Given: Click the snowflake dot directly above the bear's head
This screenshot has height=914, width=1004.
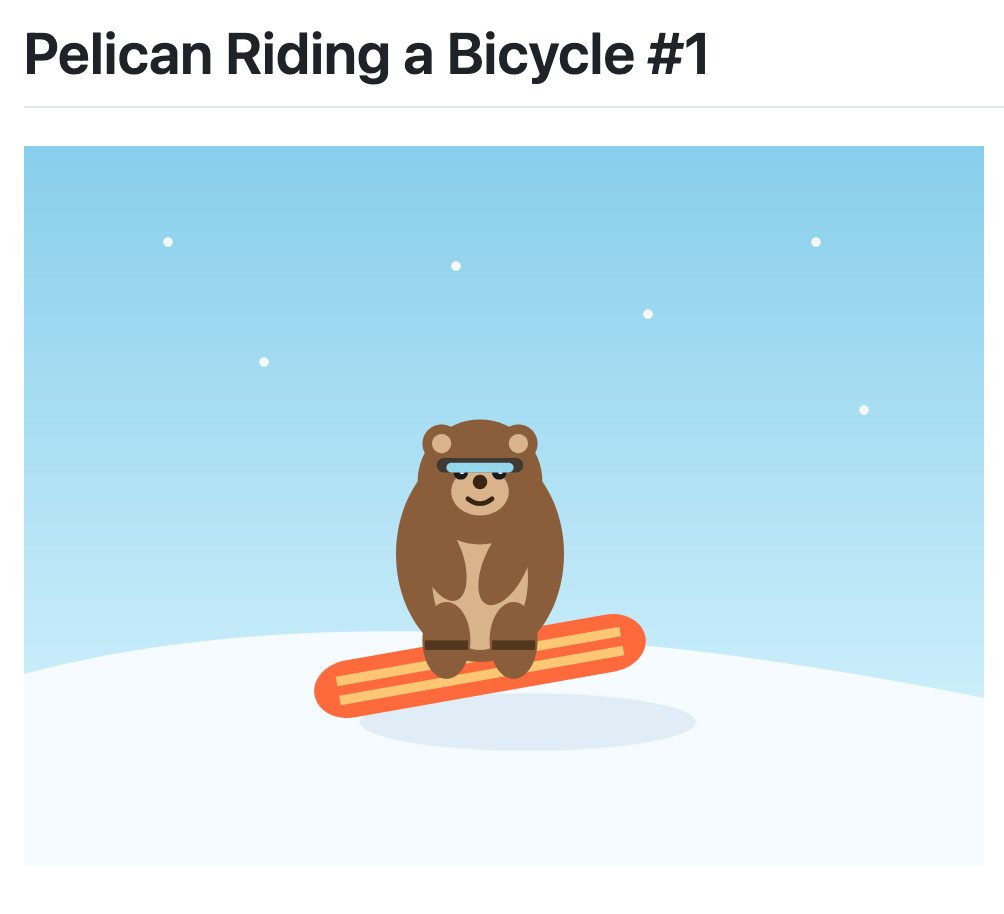Looking at the screenshot, I should (x=456, y=266).
